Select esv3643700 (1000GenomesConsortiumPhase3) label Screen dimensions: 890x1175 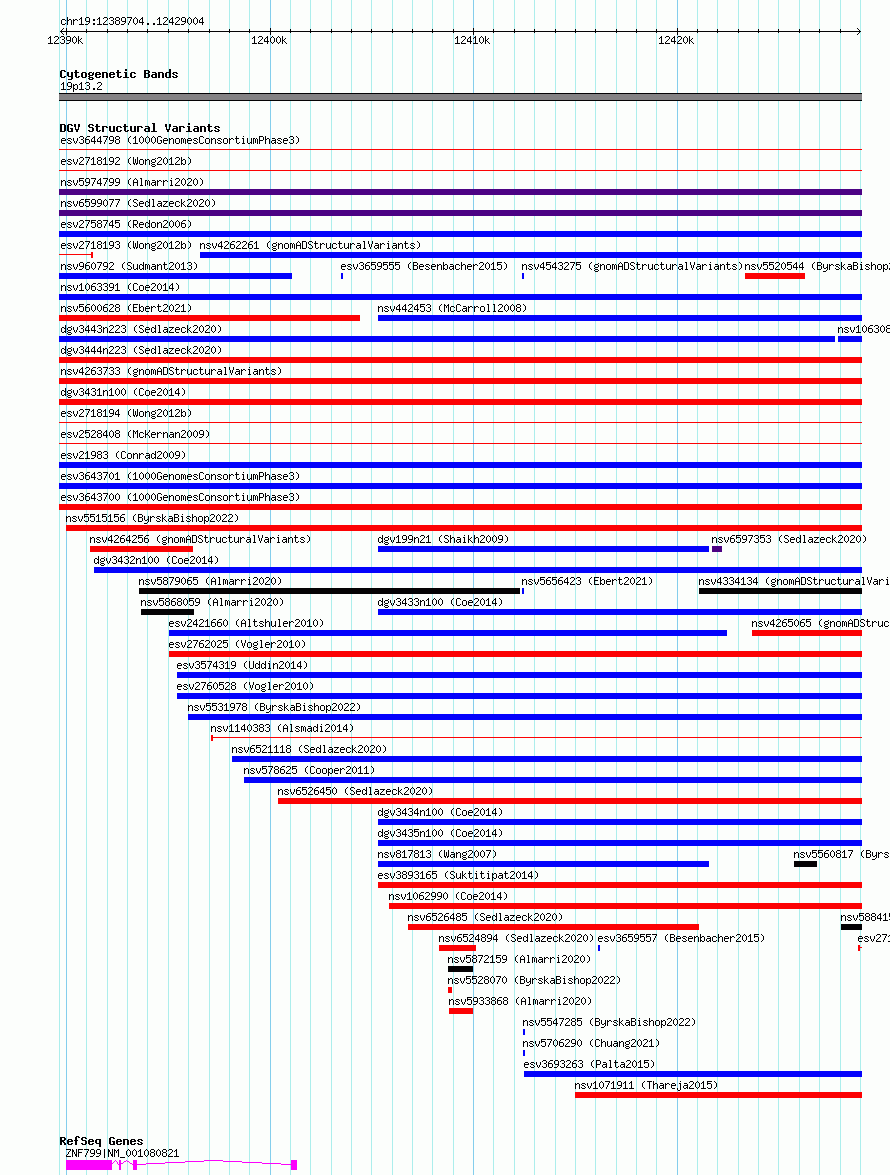(x=180, y=497)
